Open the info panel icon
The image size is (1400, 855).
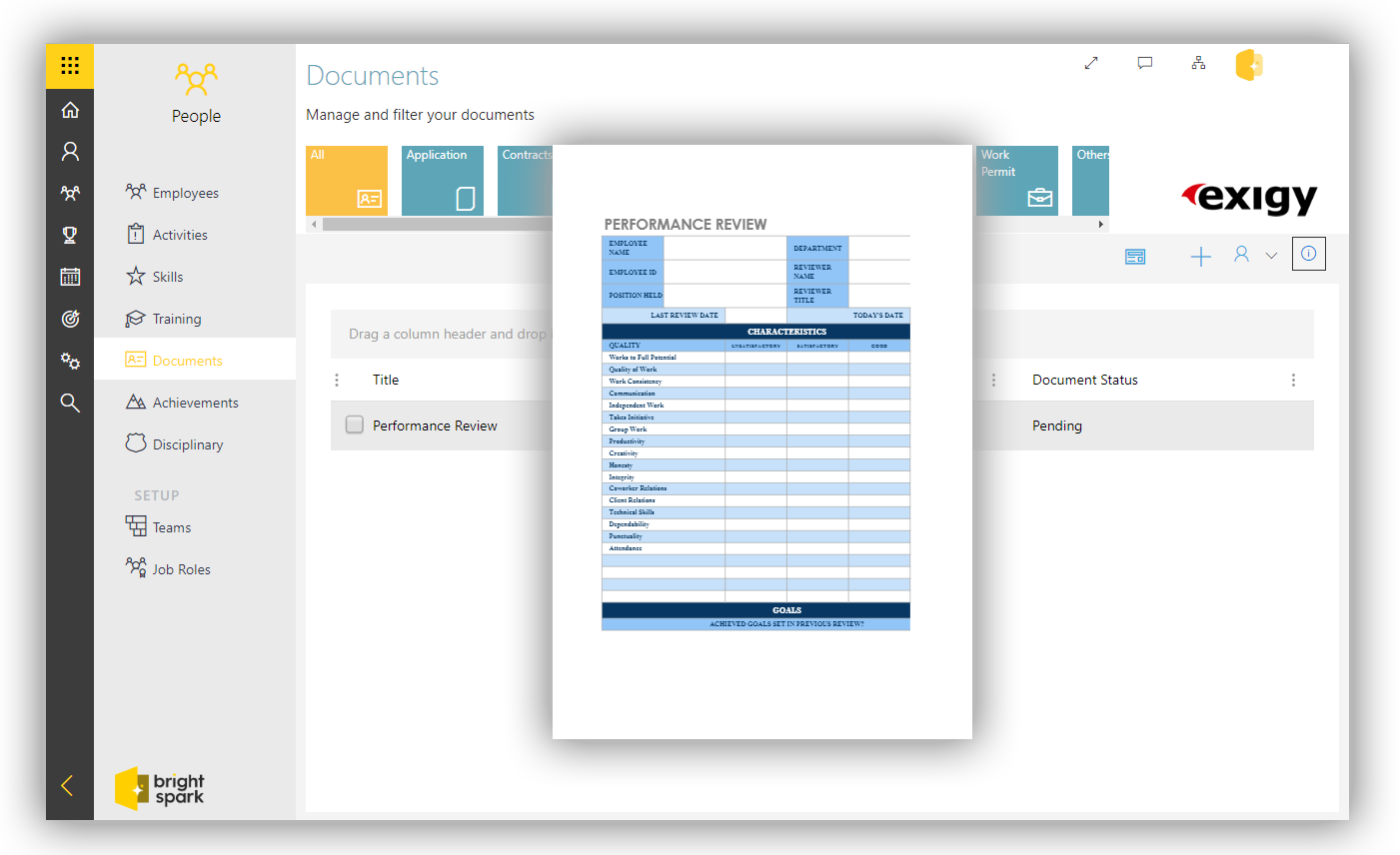tap(1308, 254)
